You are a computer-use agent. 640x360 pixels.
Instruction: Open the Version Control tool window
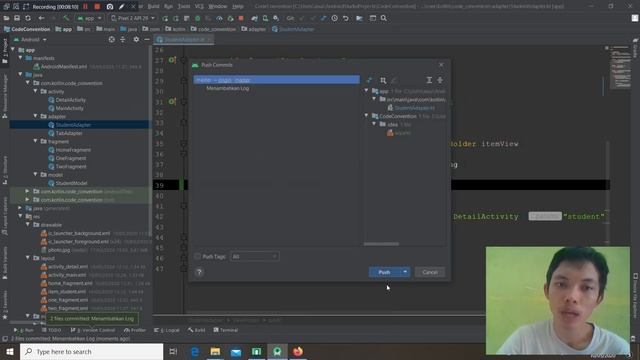[93, 330]
